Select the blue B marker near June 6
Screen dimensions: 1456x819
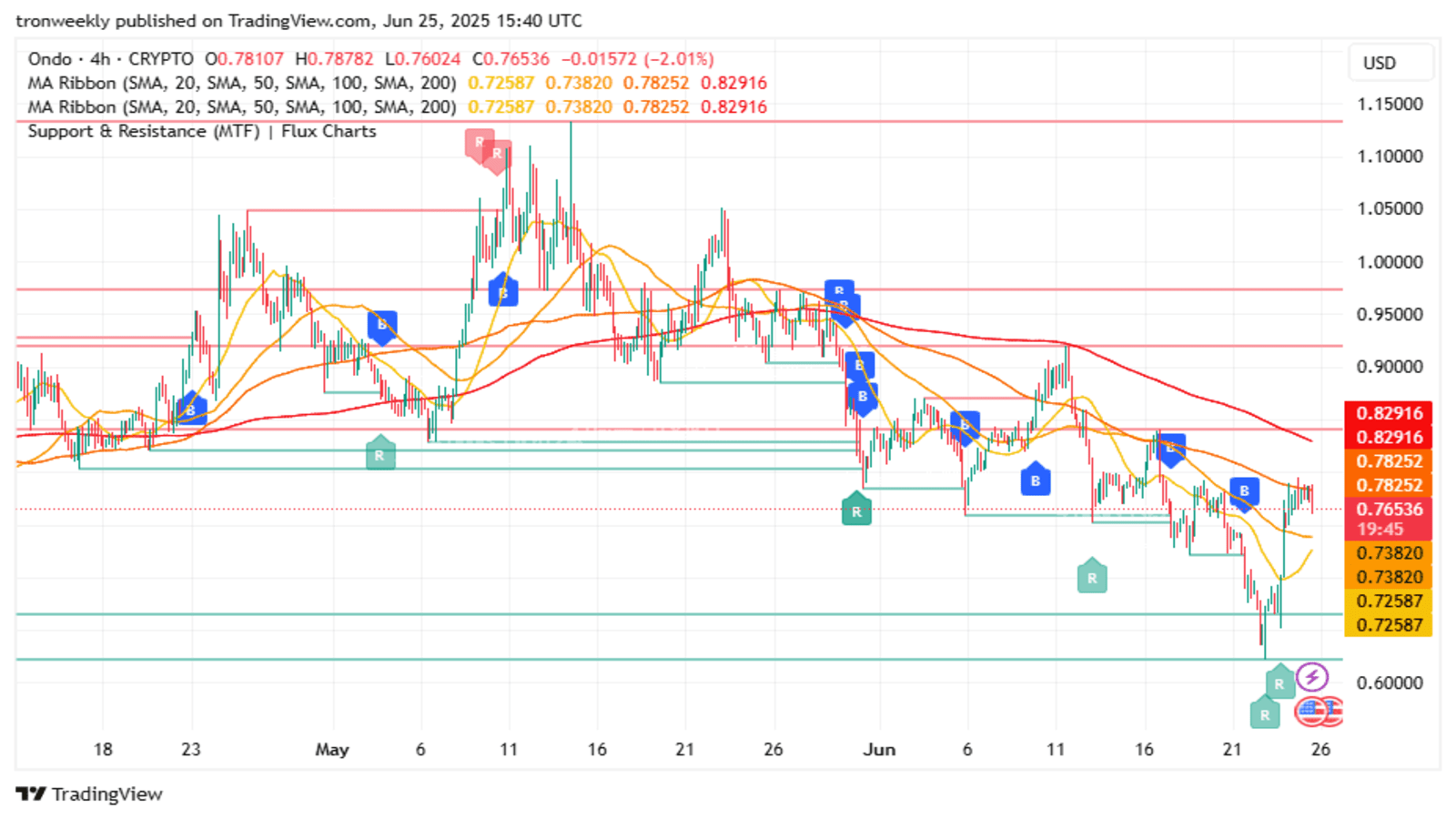(965, 426)
